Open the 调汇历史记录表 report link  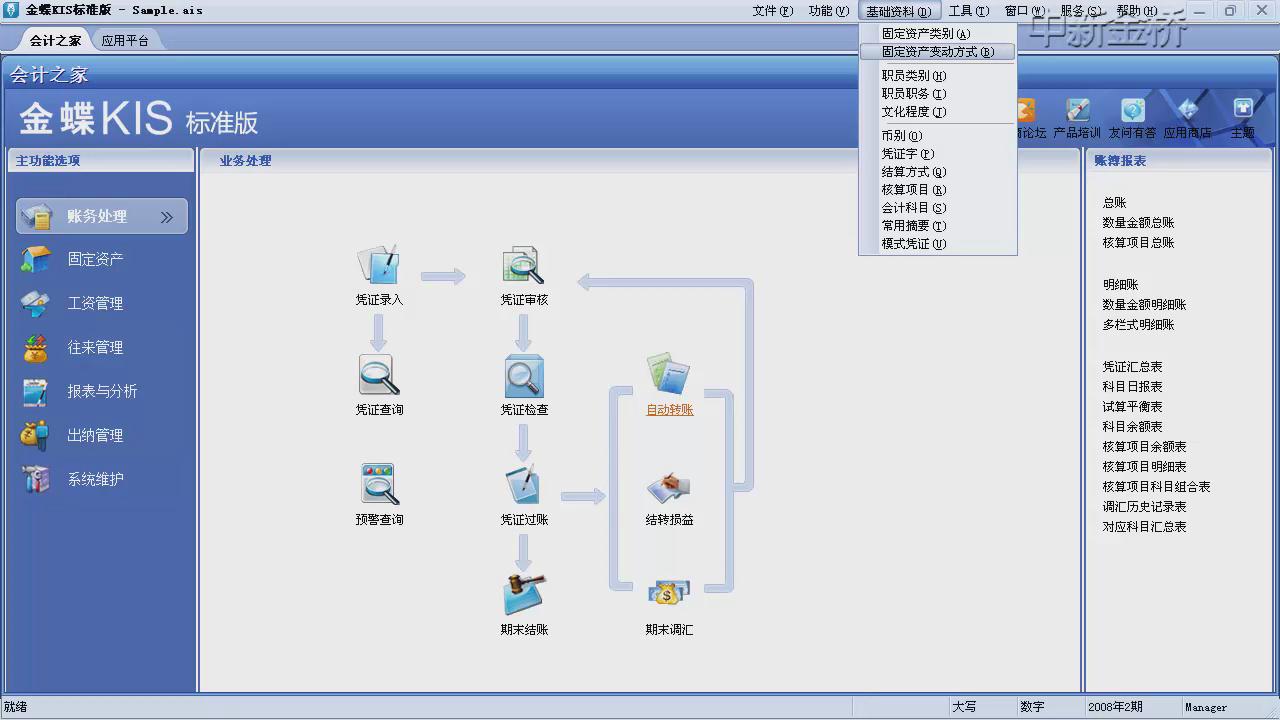(x=1144, y=507)
